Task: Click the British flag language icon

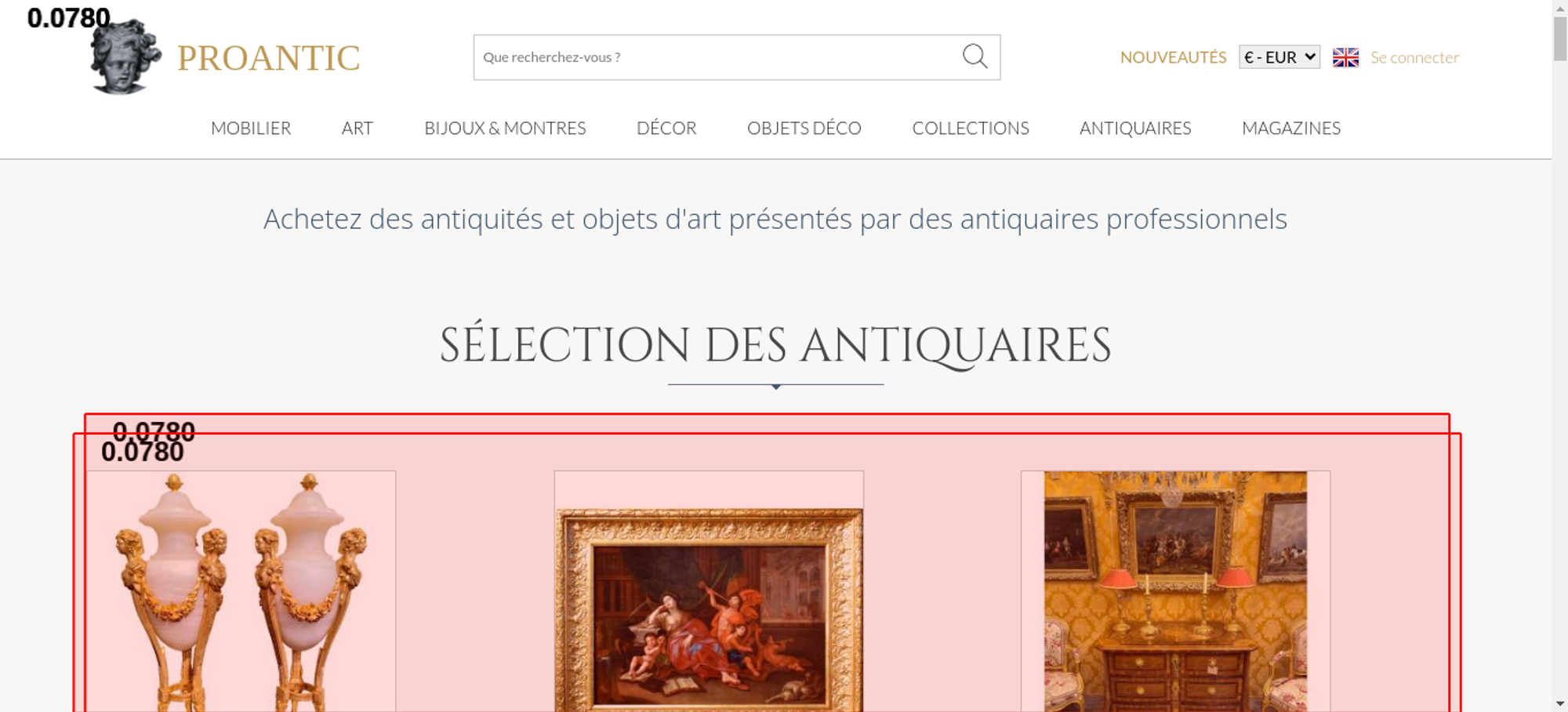Action: click(1345, 57)
